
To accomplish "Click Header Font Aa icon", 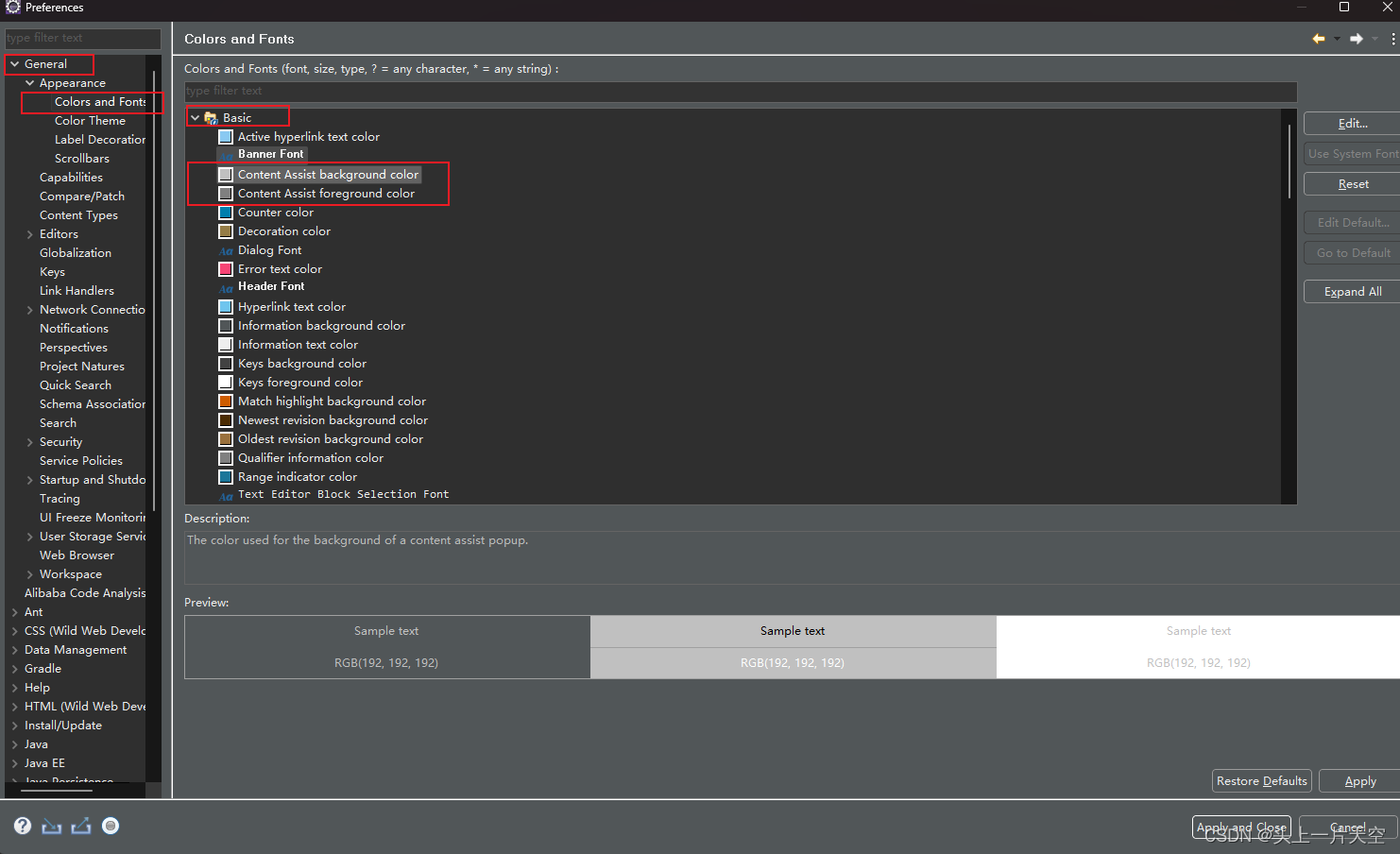I will [x=226, y=287].
